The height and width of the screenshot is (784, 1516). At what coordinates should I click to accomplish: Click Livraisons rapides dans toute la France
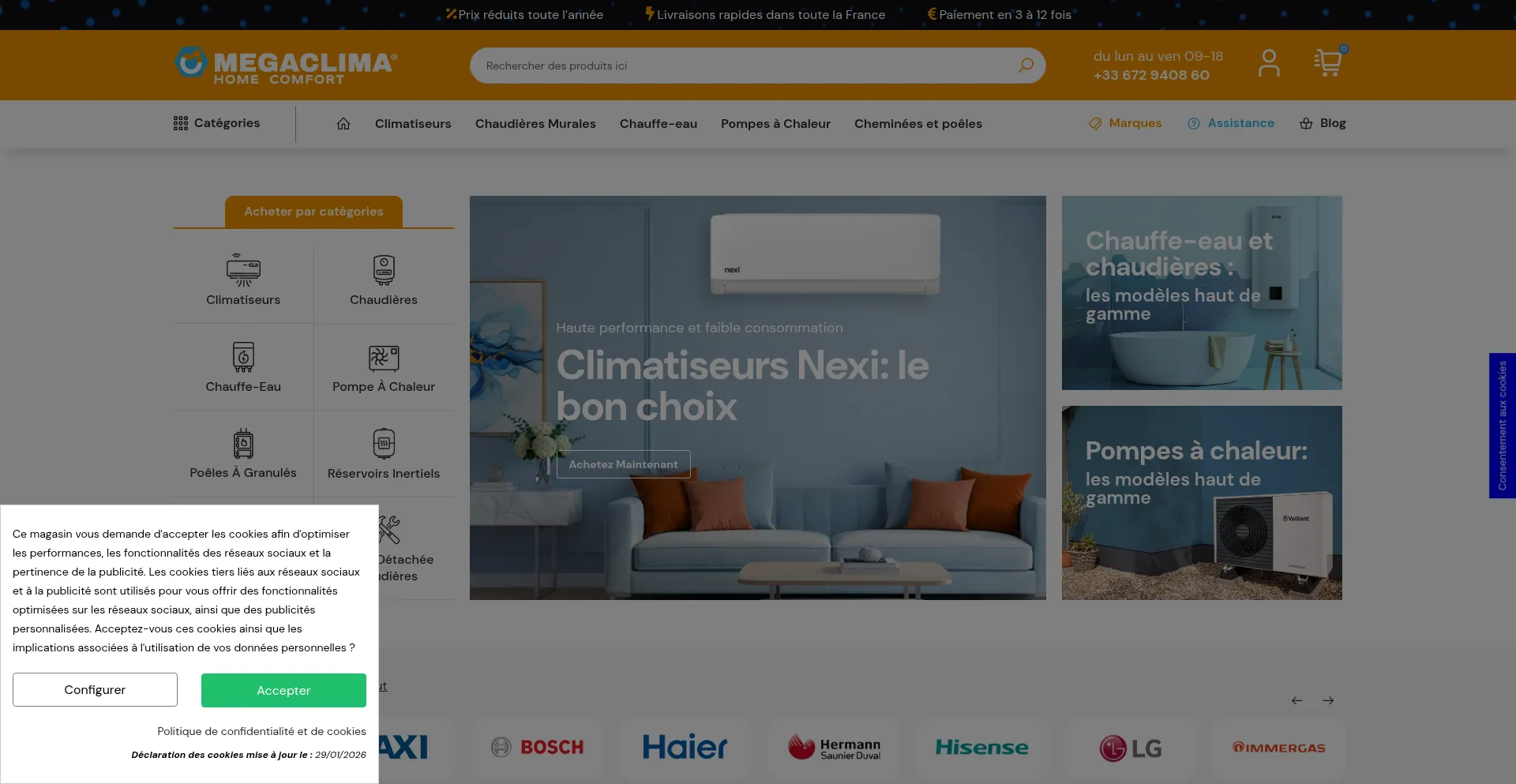pyautogui.click(x=765, y=14)
